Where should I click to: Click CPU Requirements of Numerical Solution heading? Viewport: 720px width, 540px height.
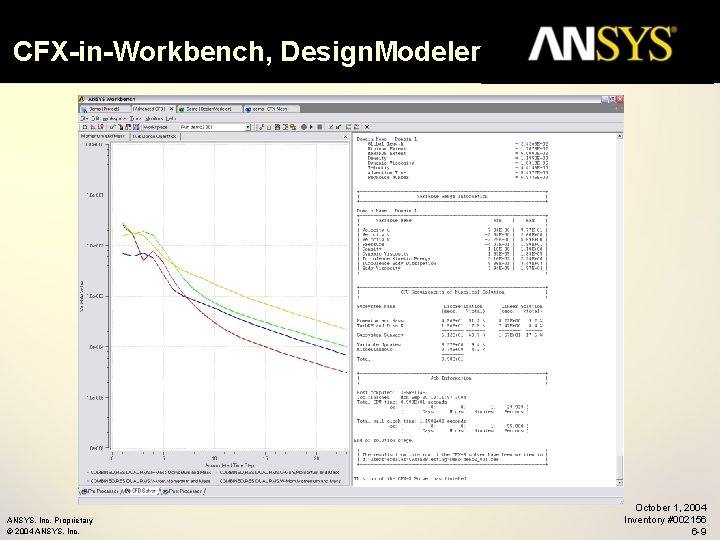(x=452, y=292)
